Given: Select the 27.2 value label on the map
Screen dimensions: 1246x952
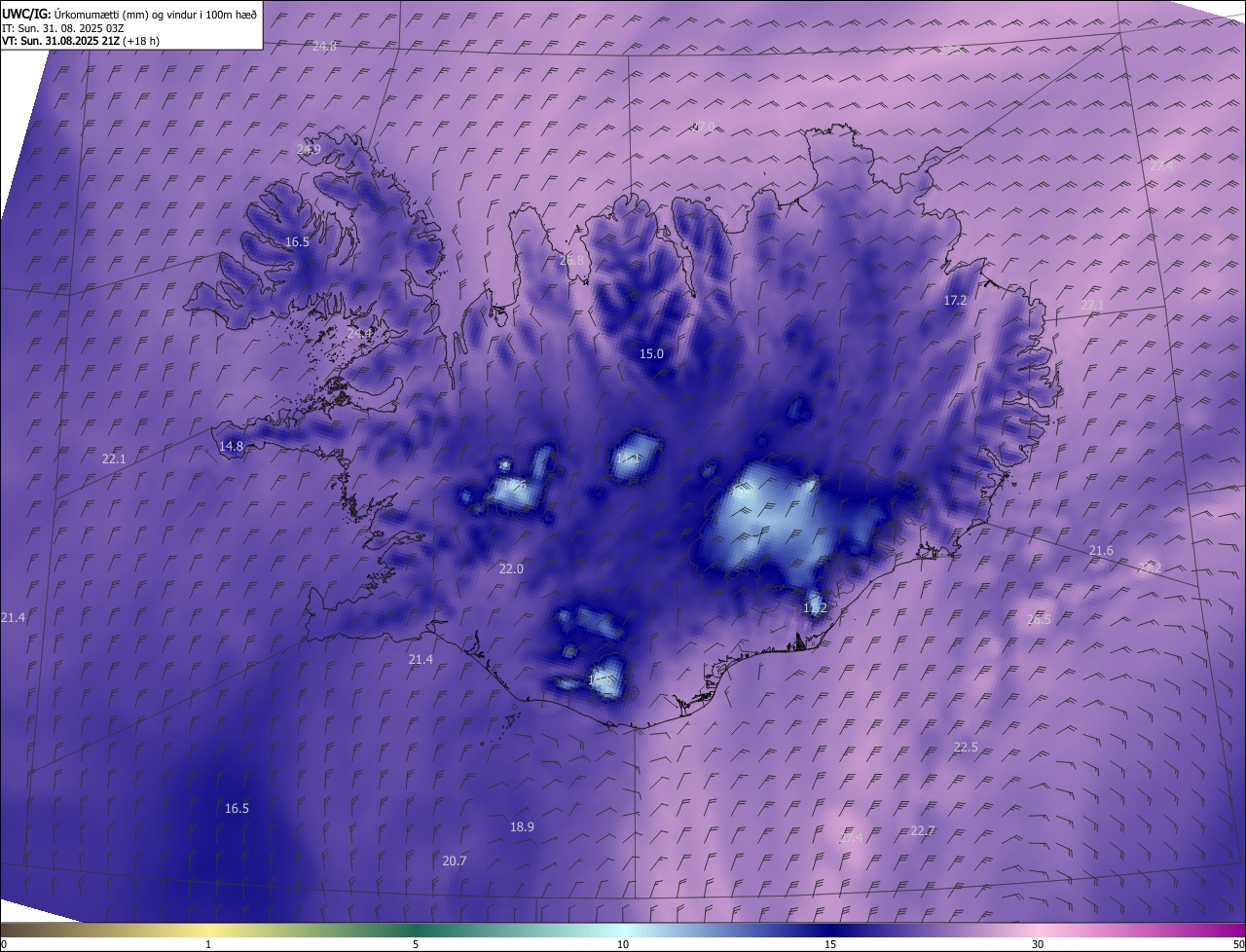Looking at the screenshot, I should [1150, 568].
